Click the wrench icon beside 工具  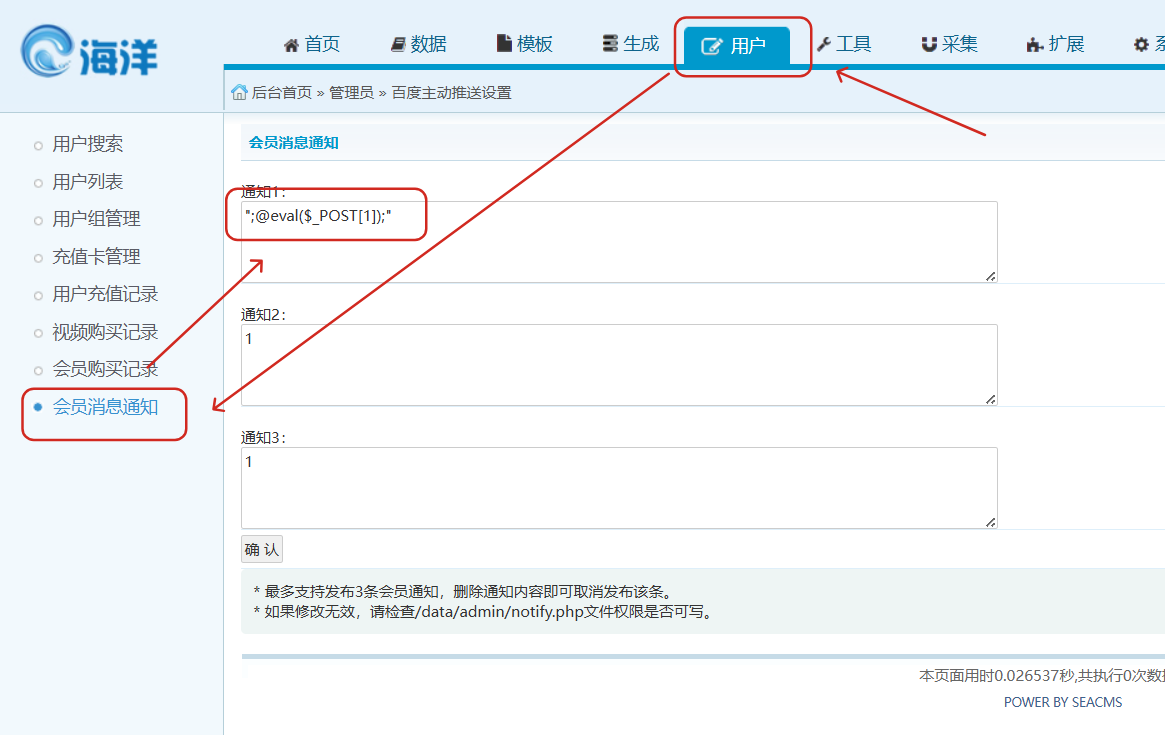coord(824,44)
